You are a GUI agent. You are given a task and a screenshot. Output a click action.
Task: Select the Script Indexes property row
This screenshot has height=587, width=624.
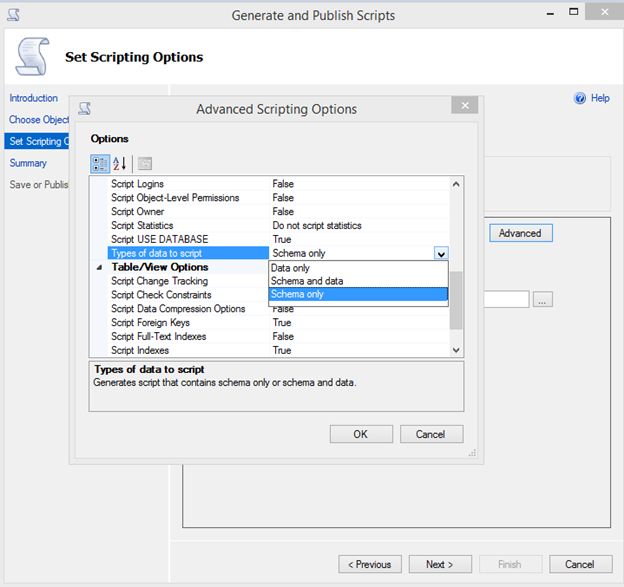140,351
